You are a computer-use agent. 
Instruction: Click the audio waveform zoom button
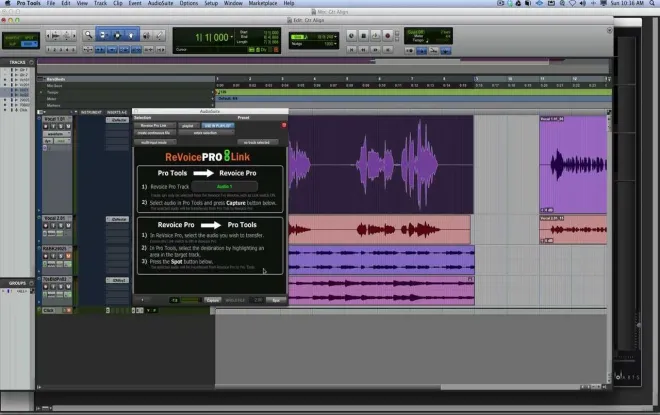pyautogui.click(x=56, y=36)
